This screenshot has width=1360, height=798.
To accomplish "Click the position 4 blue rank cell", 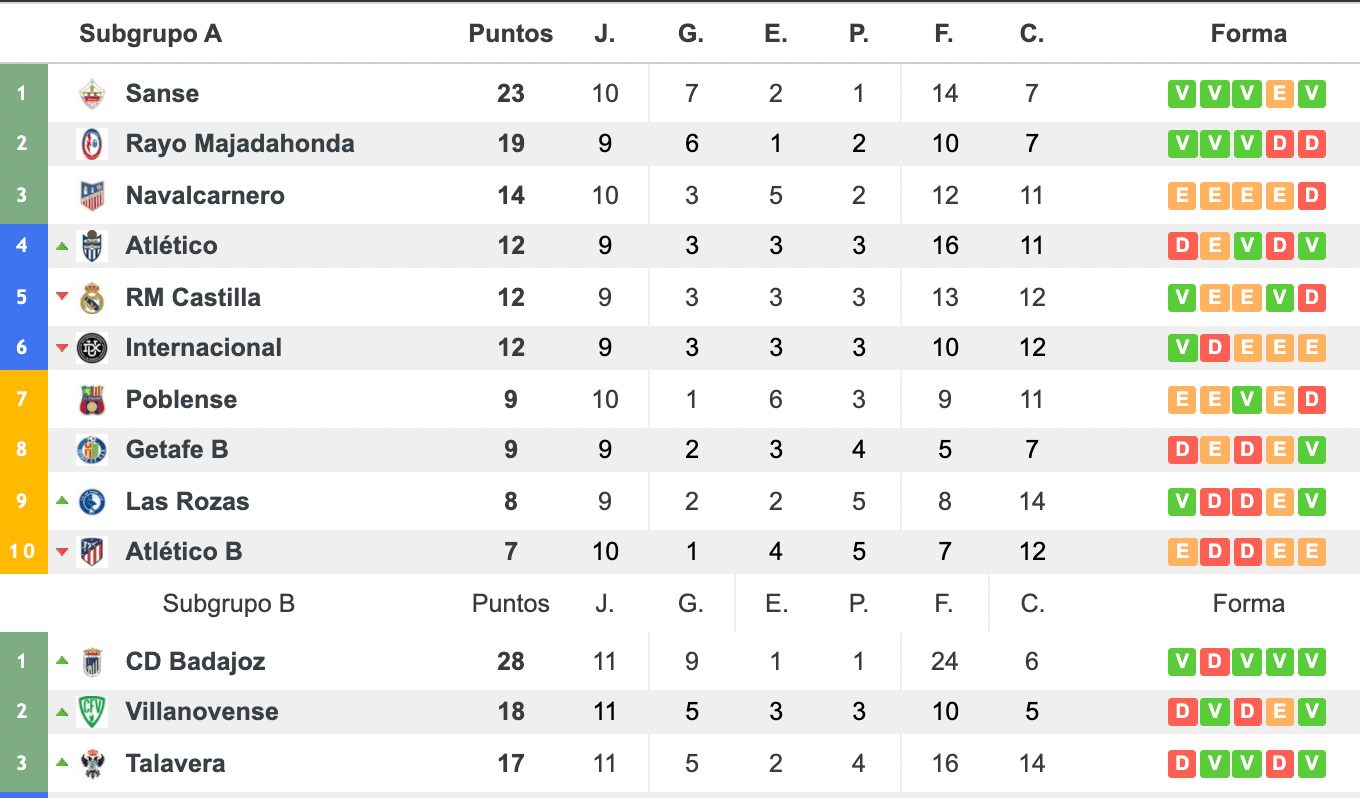I will [23, 245].
